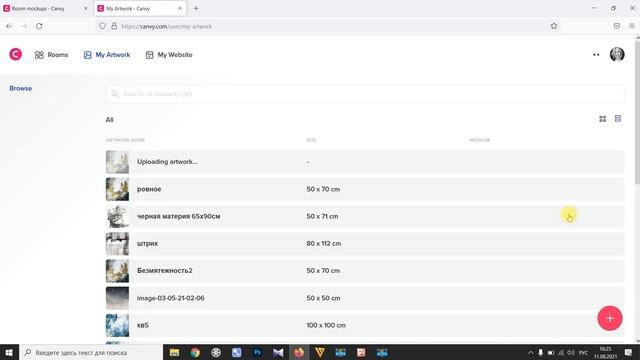Screen dimensions: 640x360
Task: Click the address bar URL
Action: (167, 26)
